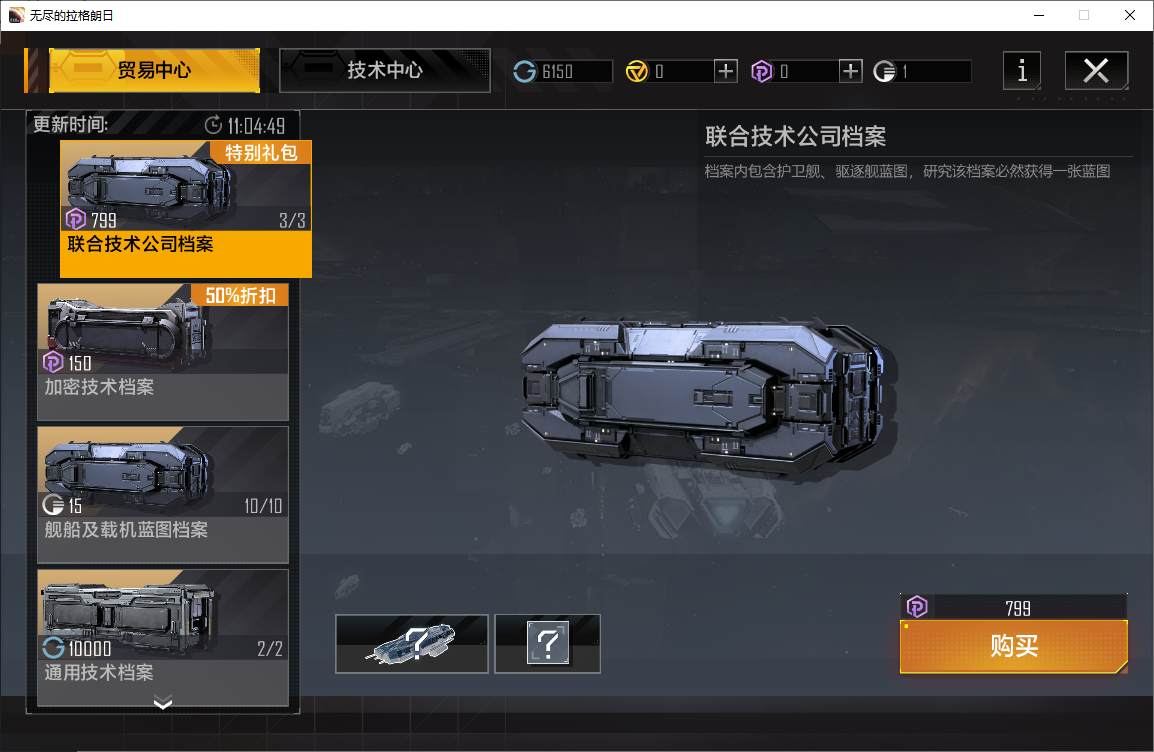This screenshot has width=1154, height=752.
Task: Select the 贸易中心 tab
Action: pyautogui.click(x=154, y=71)
